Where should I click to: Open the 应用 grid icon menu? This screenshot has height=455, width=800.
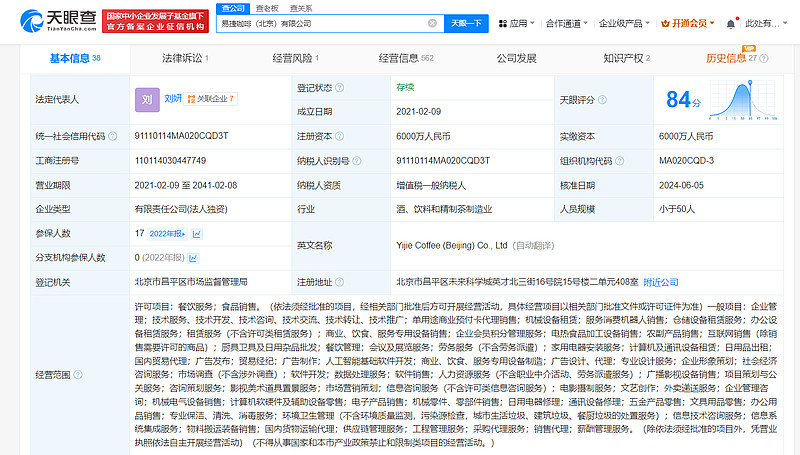503,23
